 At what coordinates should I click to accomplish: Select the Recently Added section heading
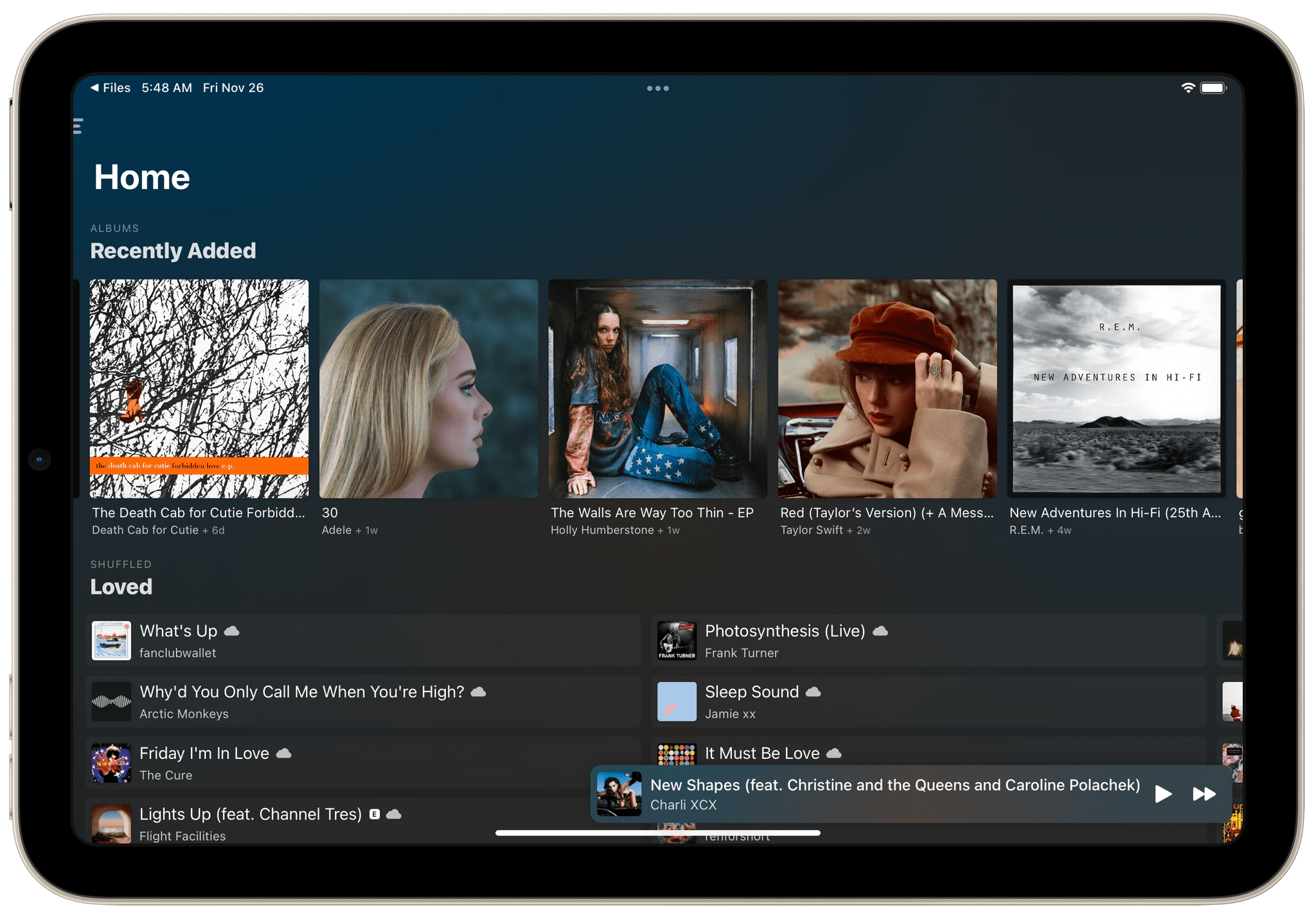(x=173, y=251)
